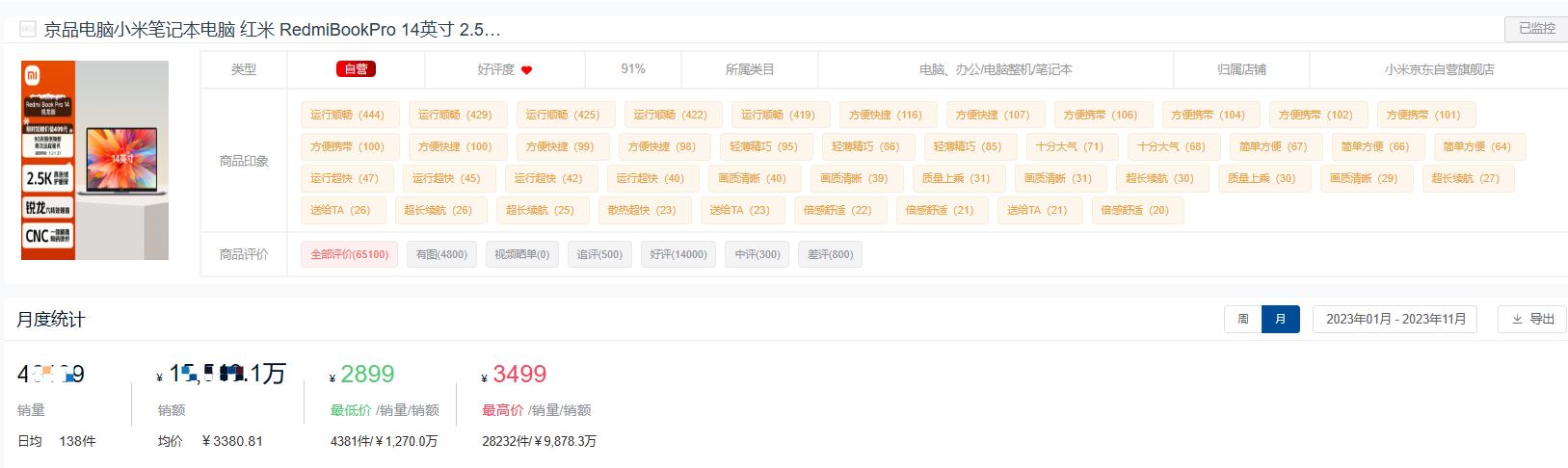Click the 散热超快 (23) impression tag
The width and height of the screenshot is (1568, 468).
coord(641,210)
